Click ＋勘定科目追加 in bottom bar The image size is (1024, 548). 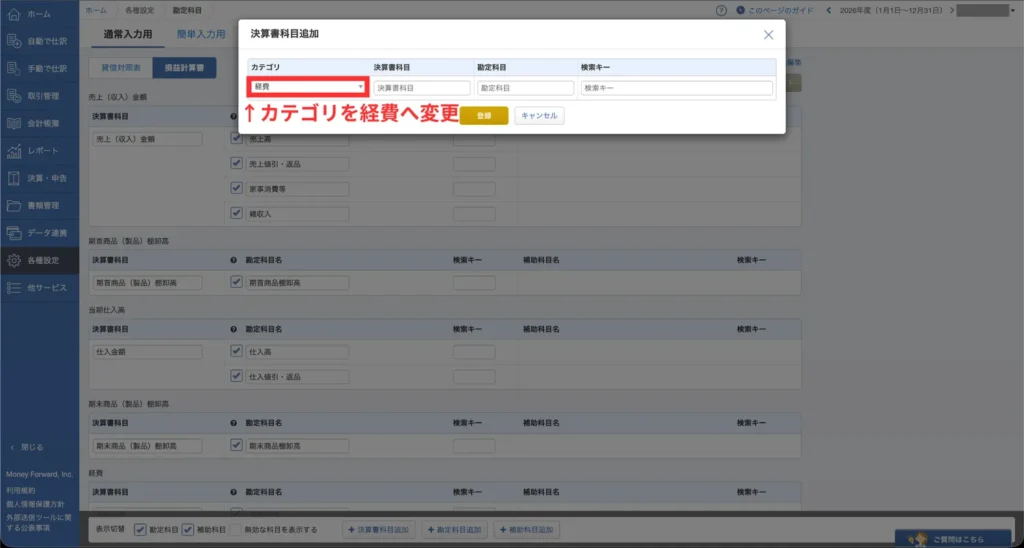[455, 530]
